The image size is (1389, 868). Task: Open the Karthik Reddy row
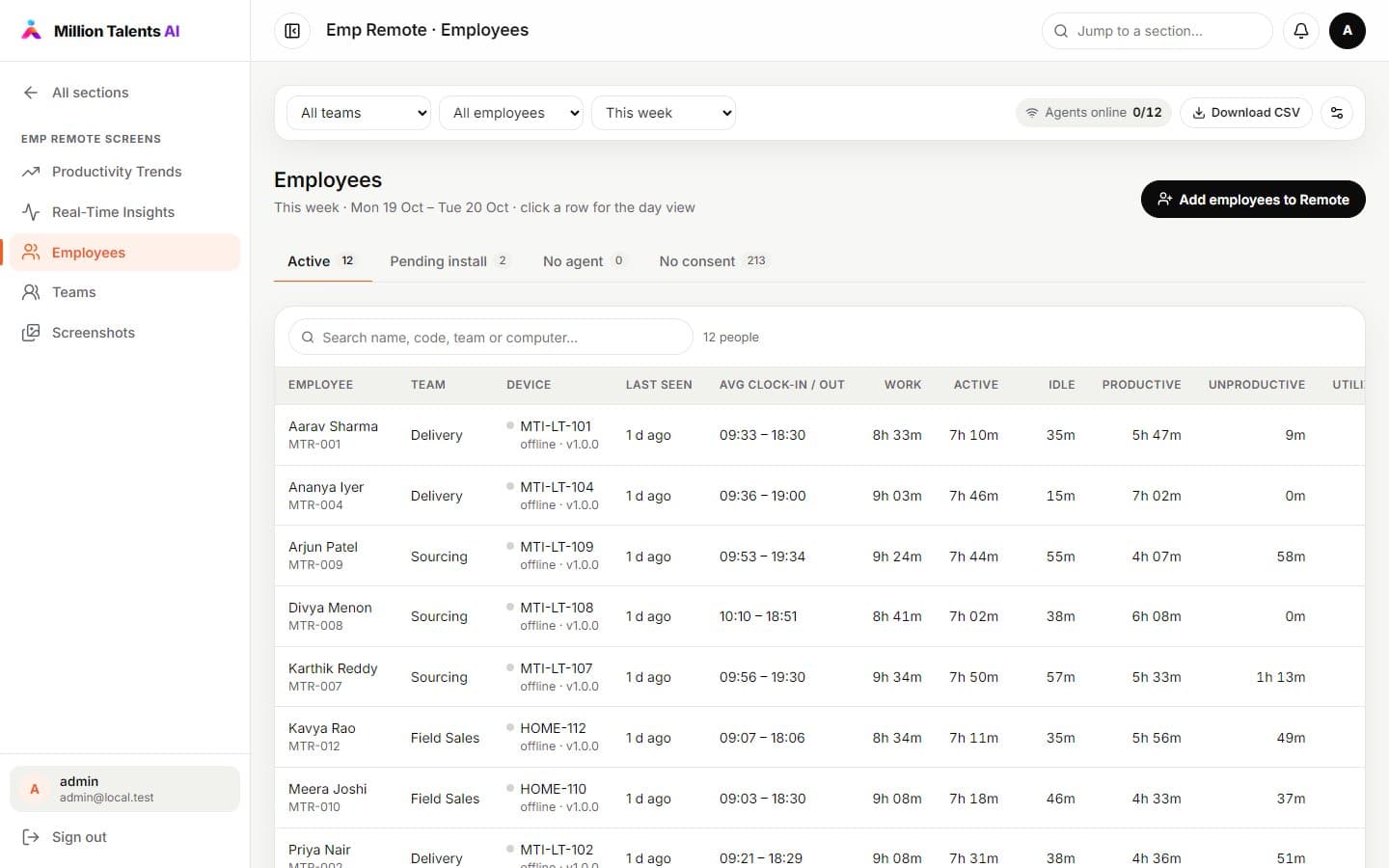click(x=820, y=677)
